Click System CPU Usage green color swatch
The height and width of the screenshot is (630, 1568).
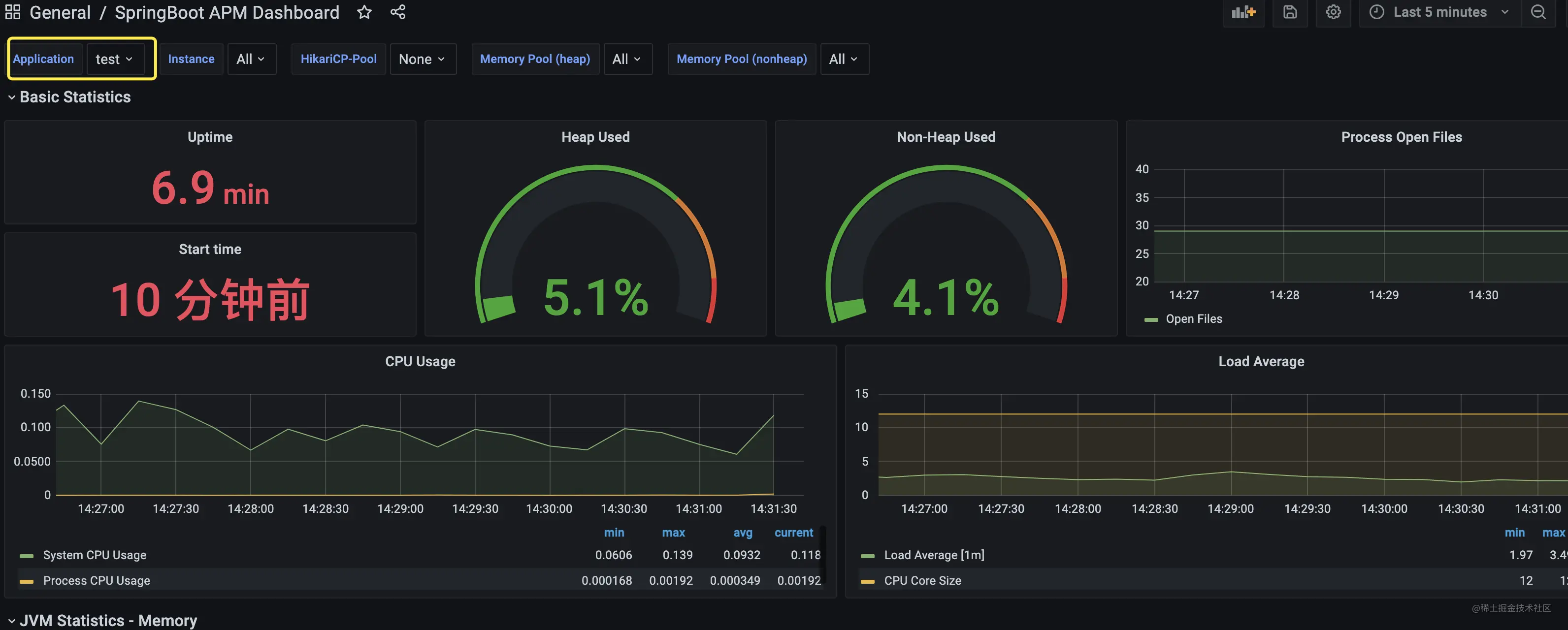[26, 556]
